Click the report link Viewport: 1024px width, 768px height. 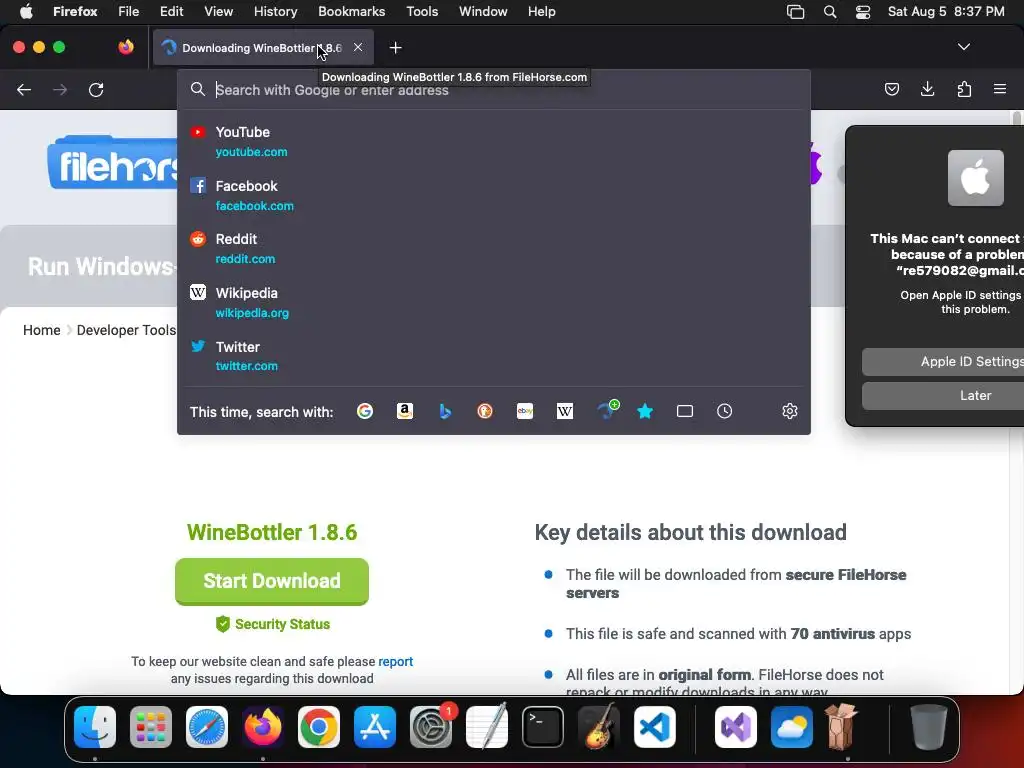(x=396, y=662)
